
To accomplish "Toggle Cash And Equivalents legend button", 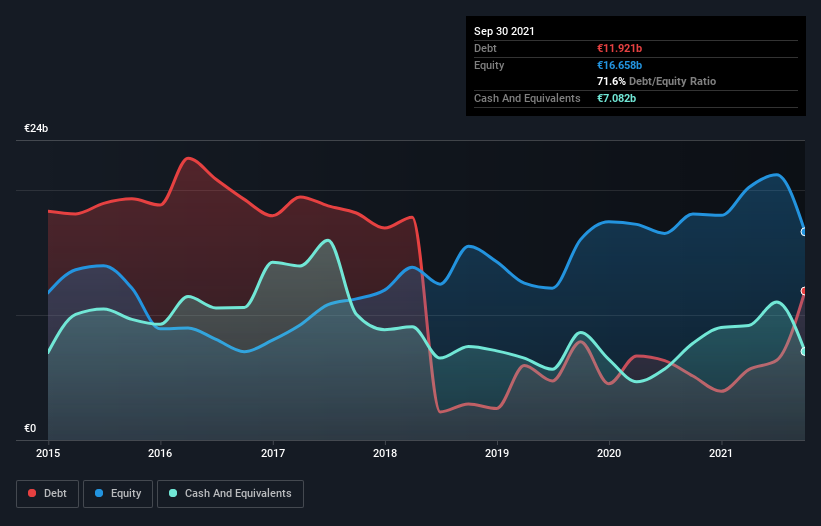I will pos(230,494).
